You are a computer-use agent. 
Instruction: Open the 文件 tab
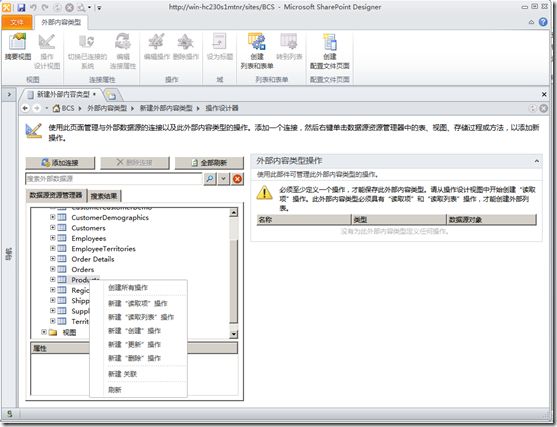[17, 22]
